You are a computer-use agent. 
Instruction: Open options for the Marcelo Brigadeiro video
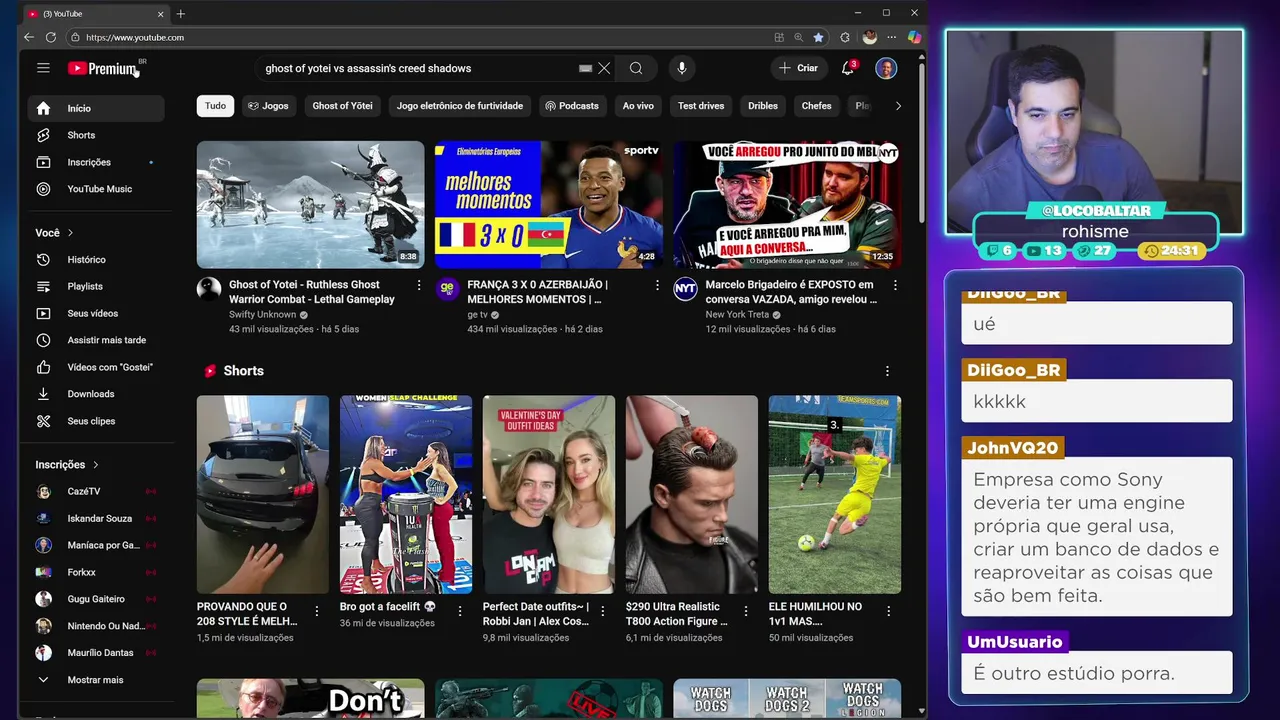coord(895,285)
